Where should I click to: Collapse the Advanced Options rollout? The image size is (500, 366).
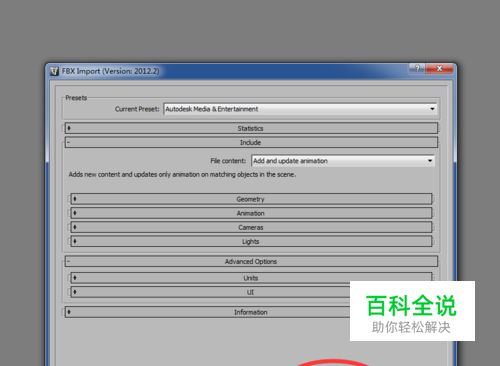(x=251, y=261)
